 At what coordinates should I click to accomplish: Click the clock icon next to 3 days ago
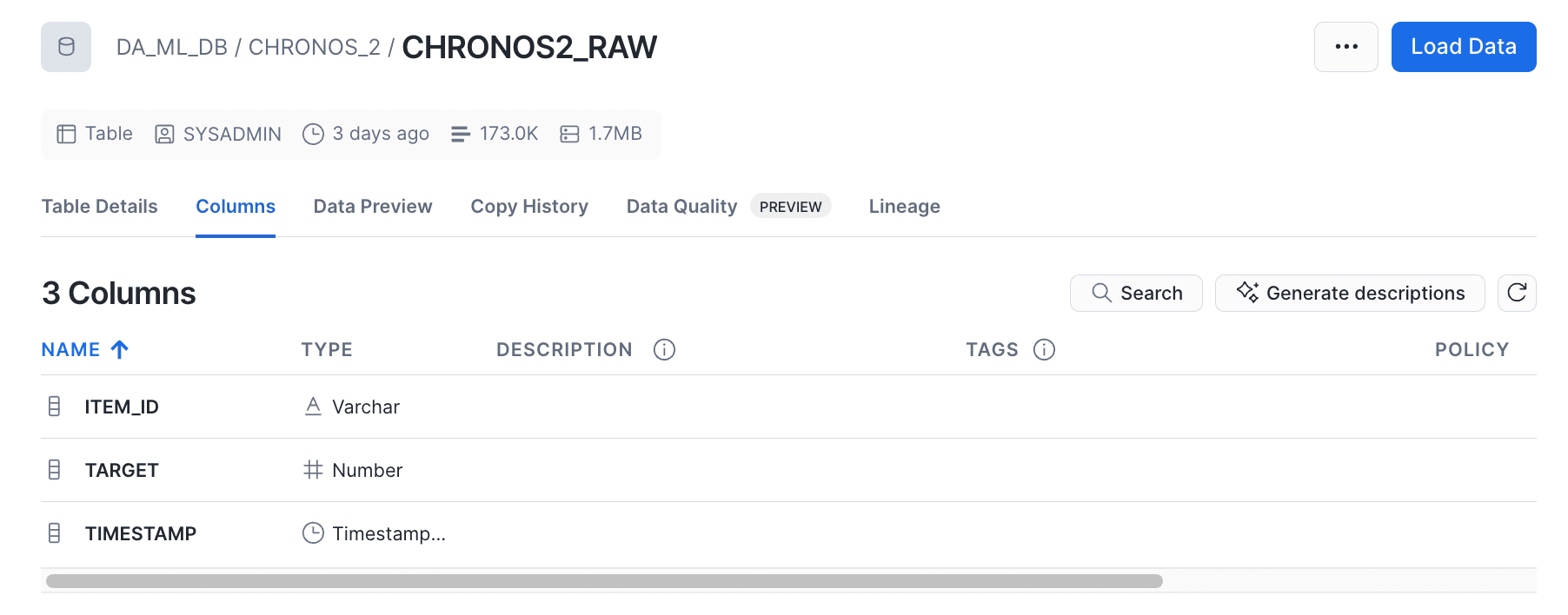point(313,134)
